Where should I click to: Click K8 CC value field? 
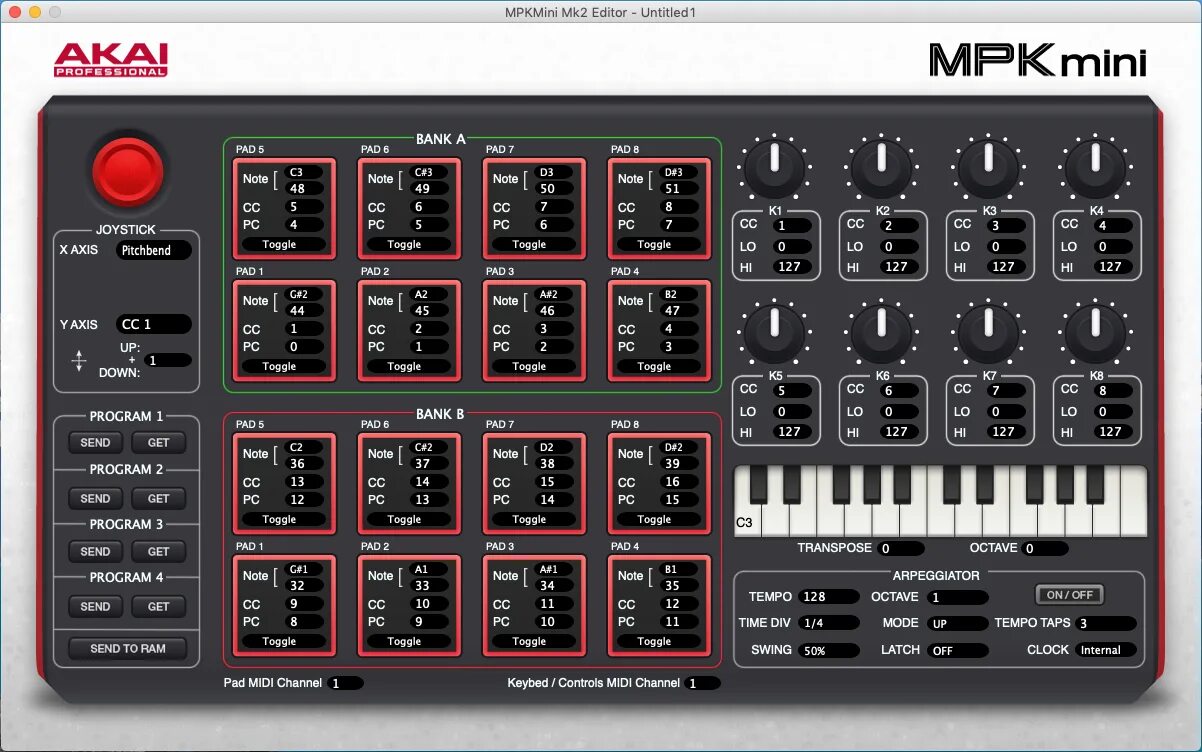click(1112, 391)
